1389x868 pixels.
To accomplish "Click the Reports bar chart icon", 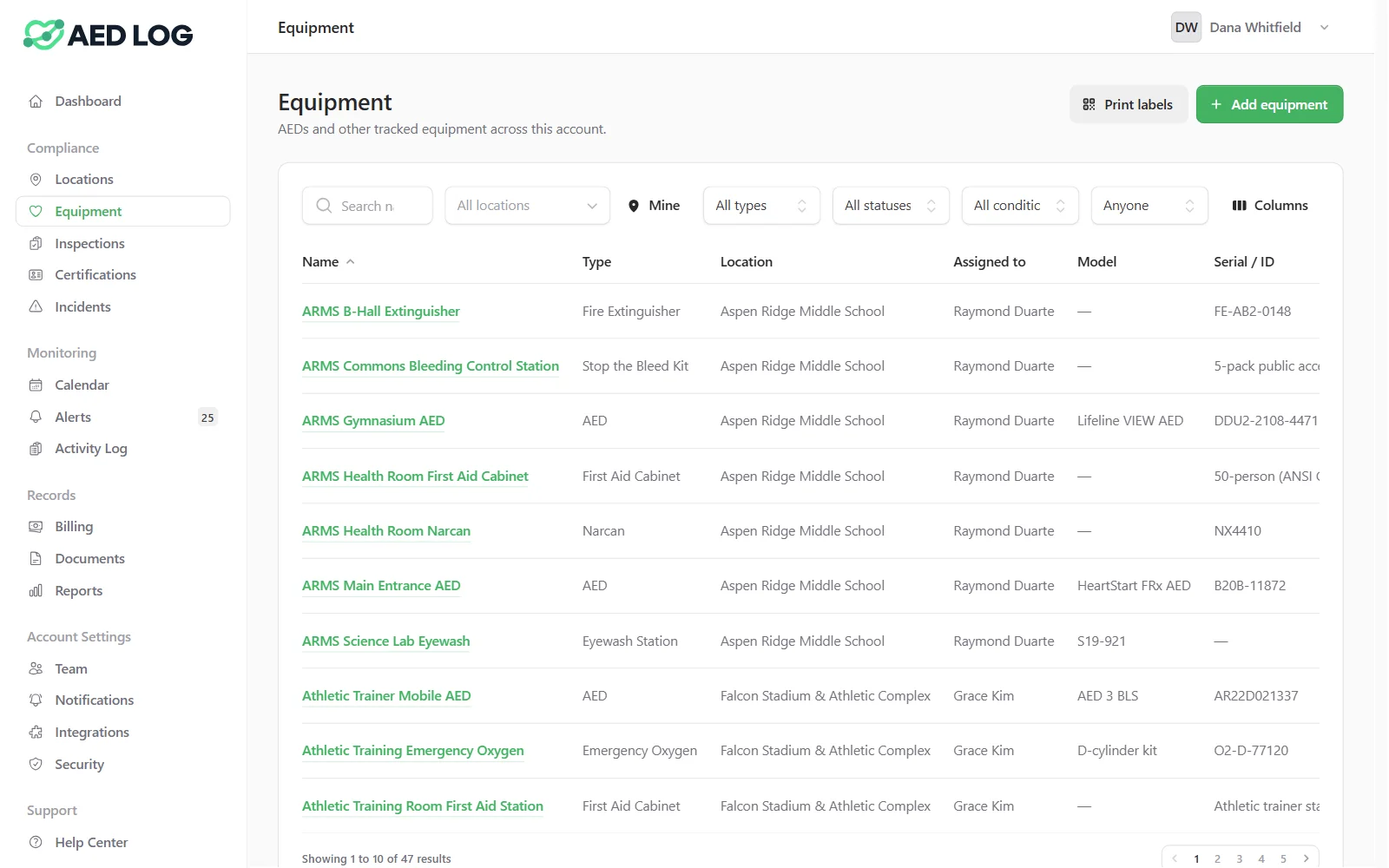I will 36,591.
